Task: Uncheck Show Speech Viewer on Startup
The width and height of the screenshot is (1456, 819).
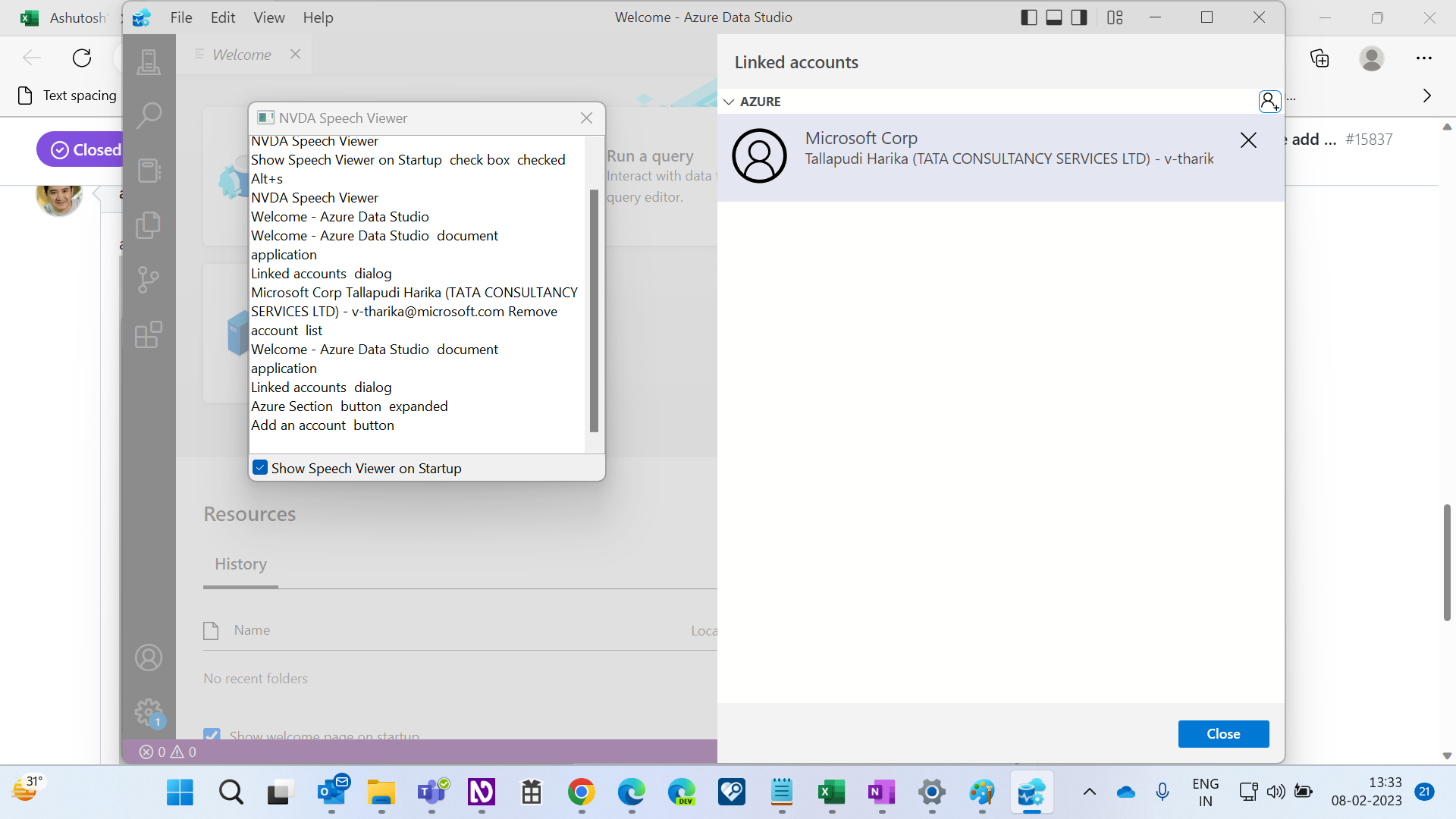Action: coord(260,467)
